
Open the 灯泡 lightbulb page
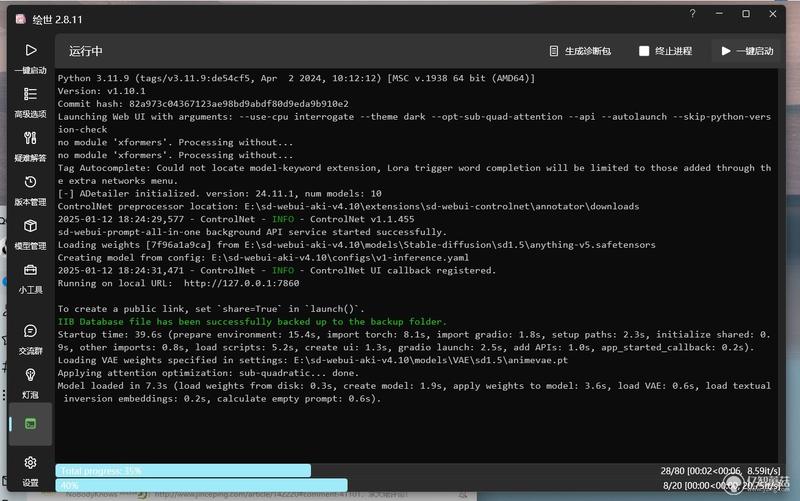(x=30, y=384)
